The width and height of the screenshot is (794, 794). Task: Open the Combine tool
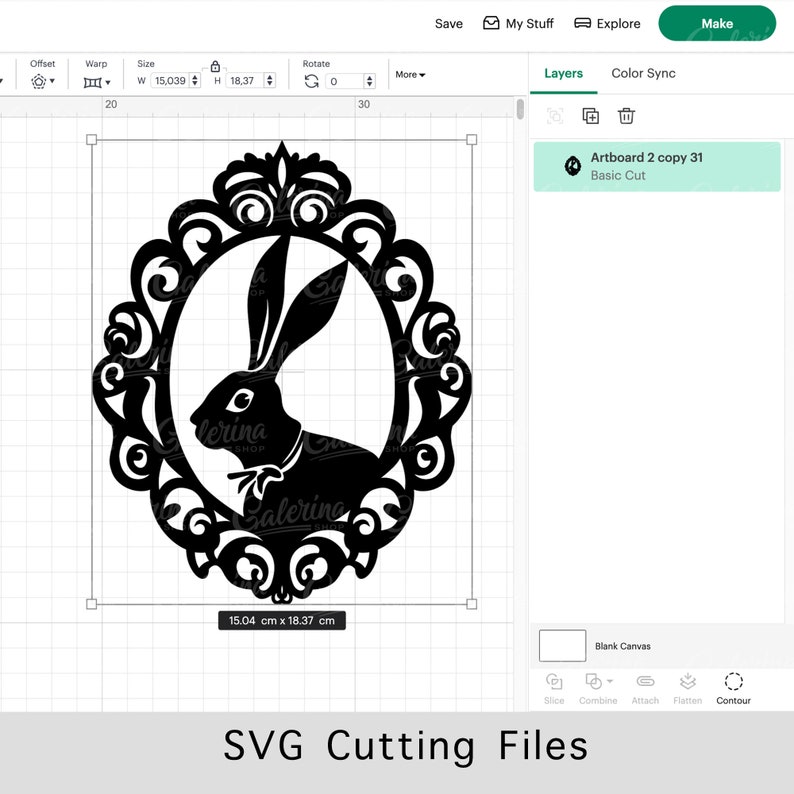coord(598,689)
